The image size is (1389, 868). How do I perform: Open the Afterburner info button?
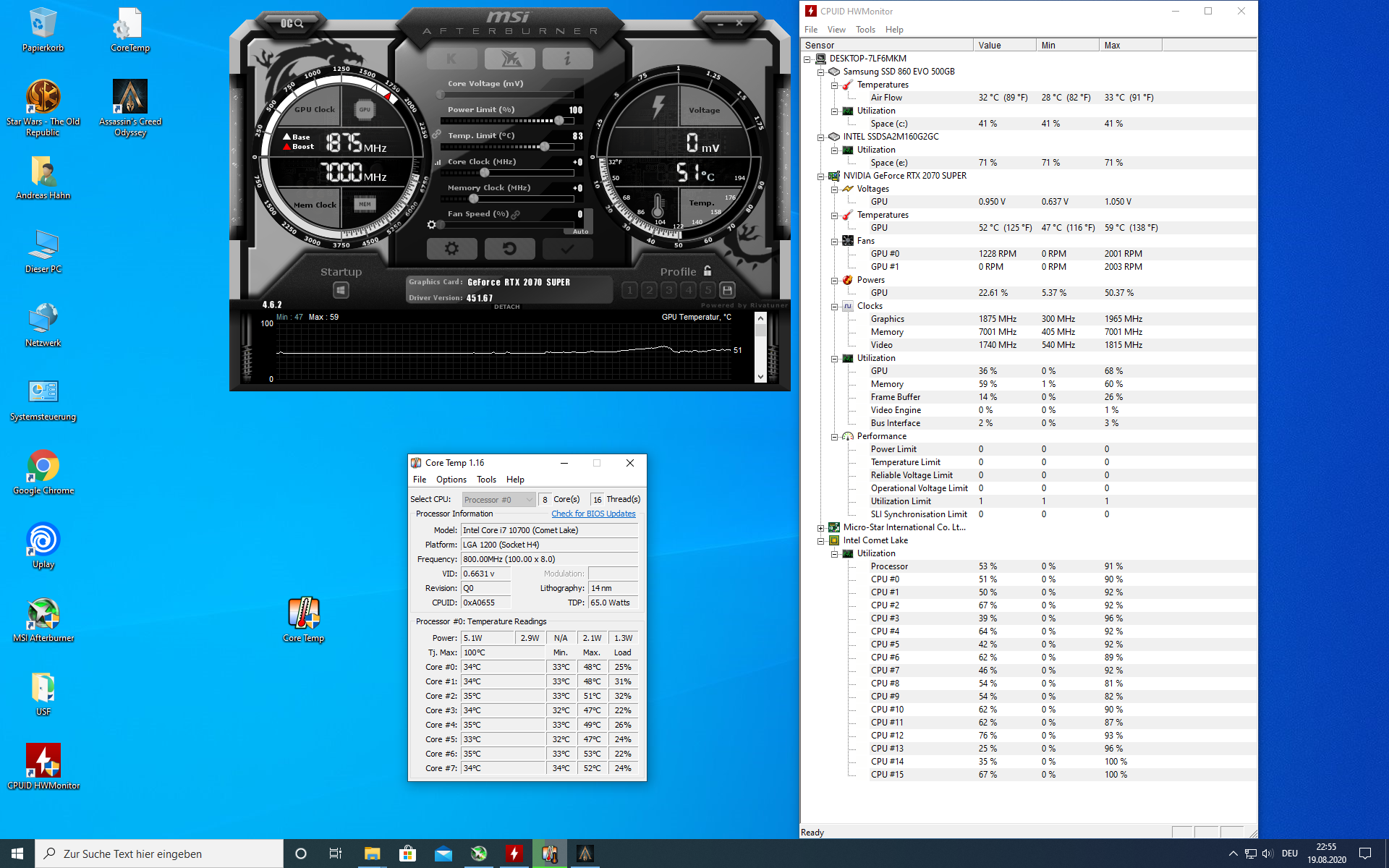pyautogui.click(x=567, y=59)
